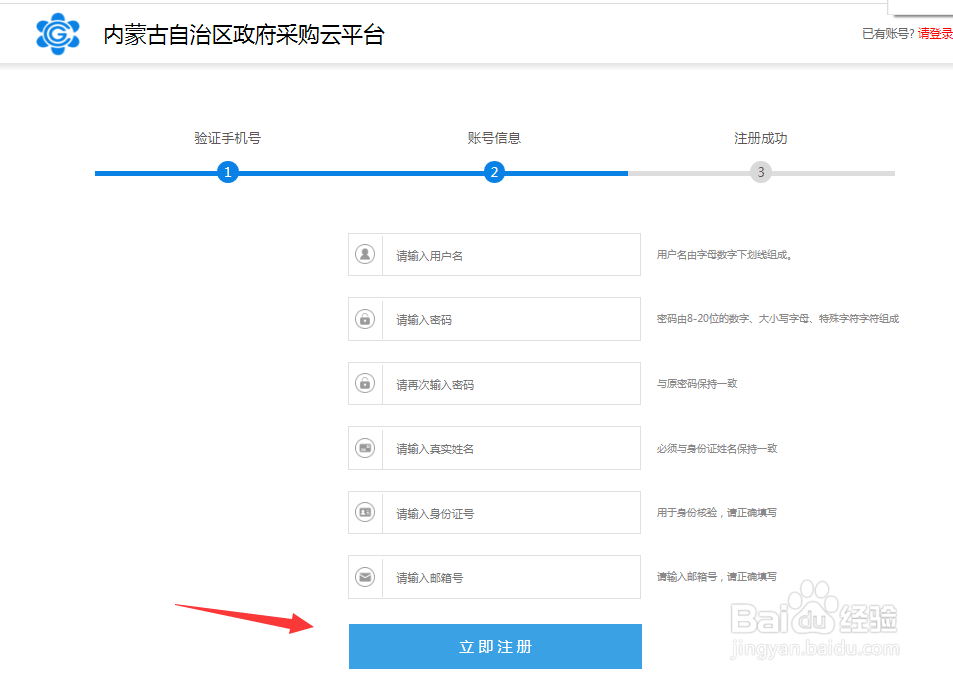Select the 账号信息 step label
This screenshot has width=953, height=682.
[494, 137]
